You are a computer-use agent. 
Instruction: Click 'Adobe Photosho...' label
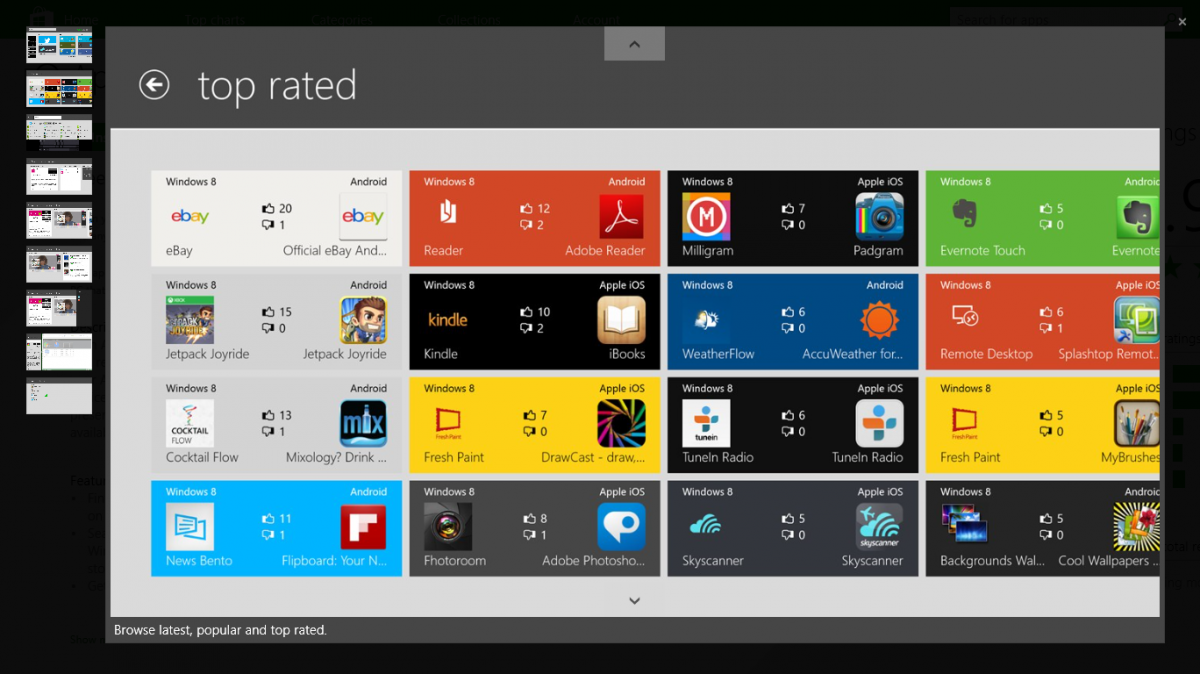(594, 561)
